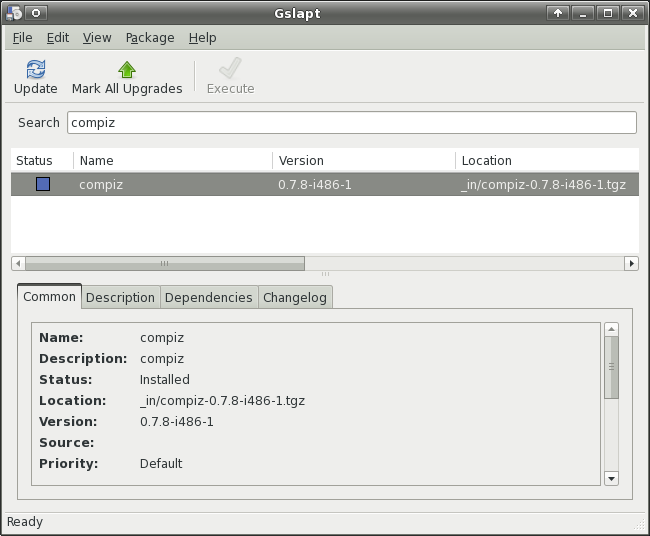Click the Installed status value in details
650x536 pixels.
(165, 379)
